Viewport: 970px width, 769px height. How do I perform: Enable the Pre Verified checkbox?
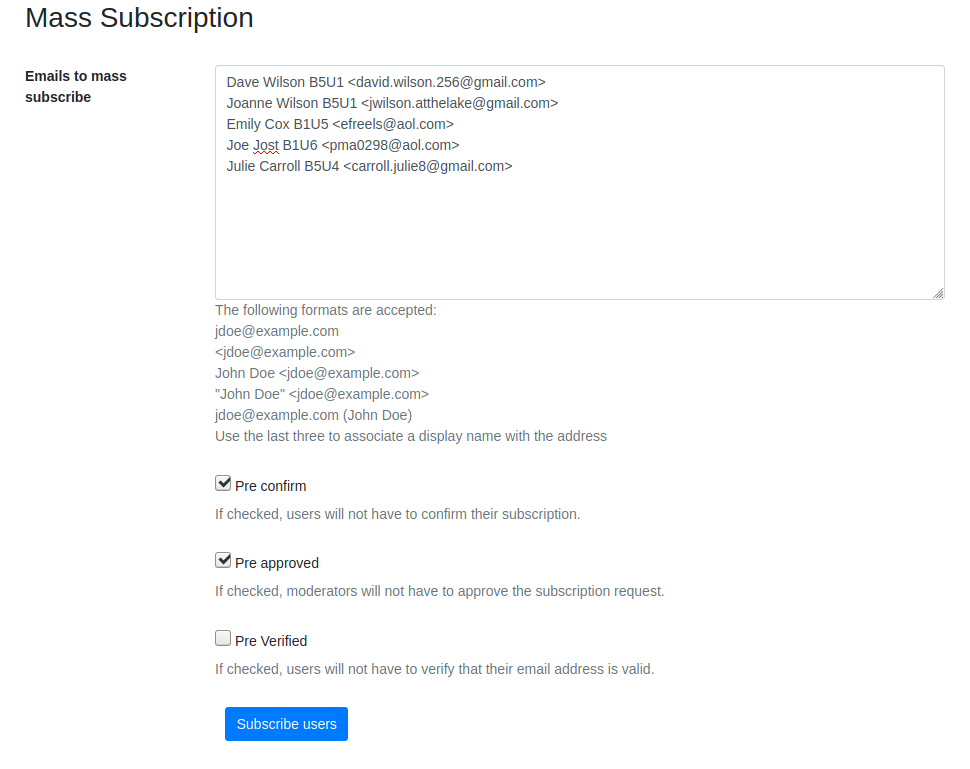coord(223,639)
